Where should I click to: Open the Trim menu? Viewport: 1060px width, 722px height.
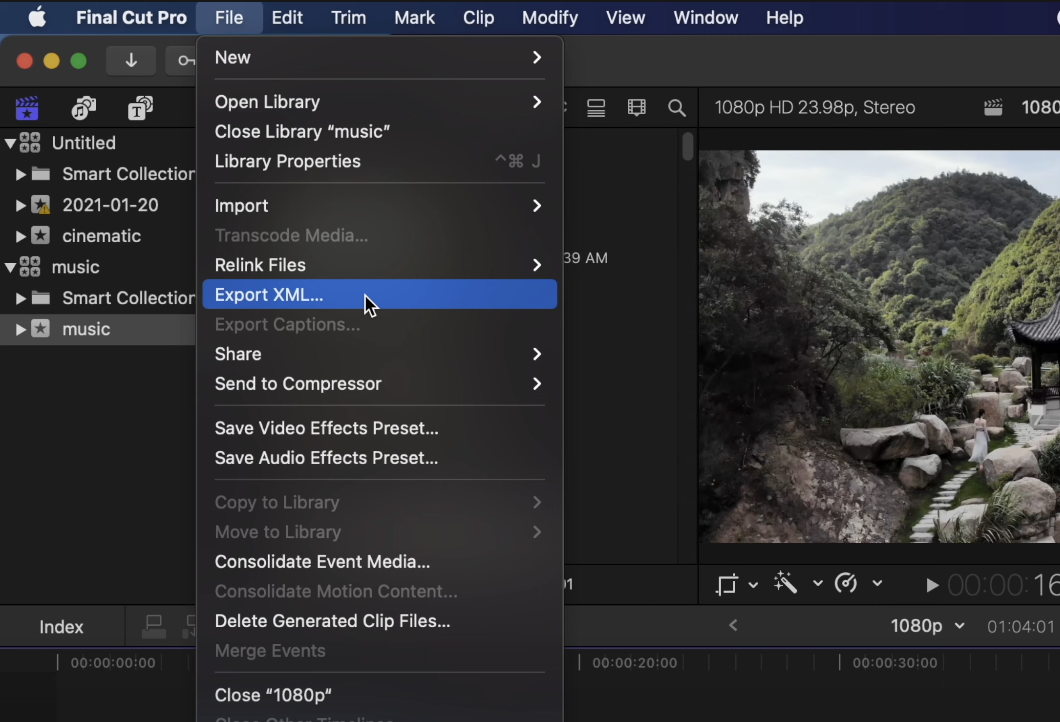(x=348, y=18)
